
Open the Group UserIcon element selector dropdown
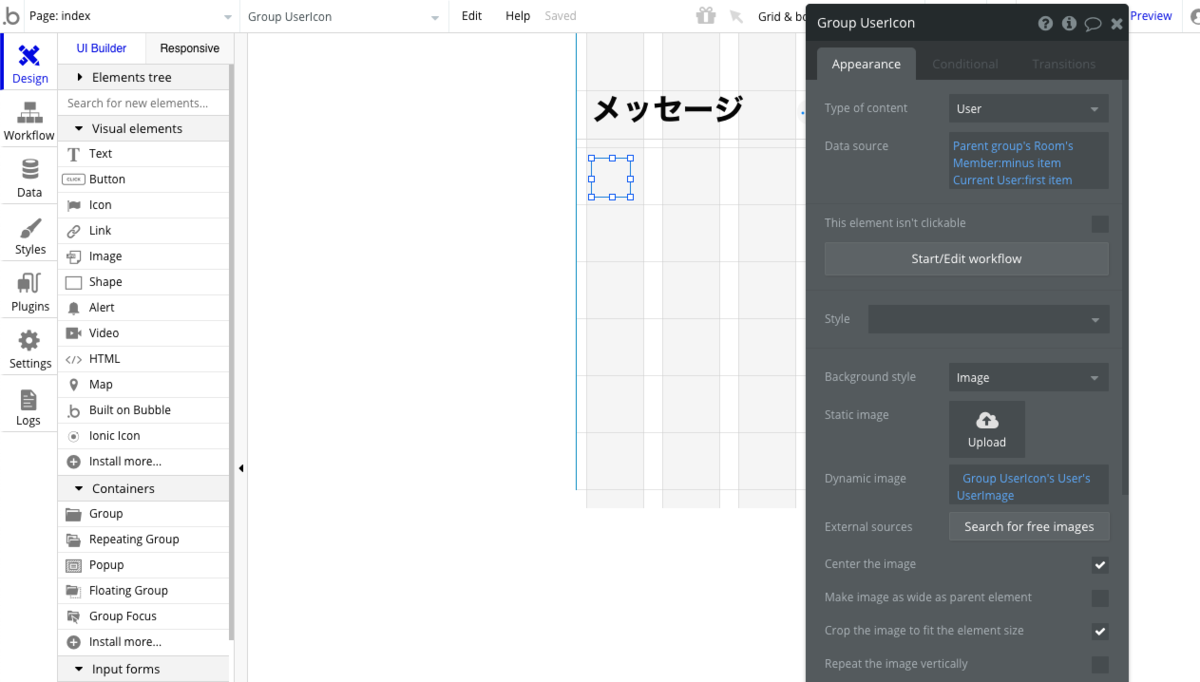343,17
